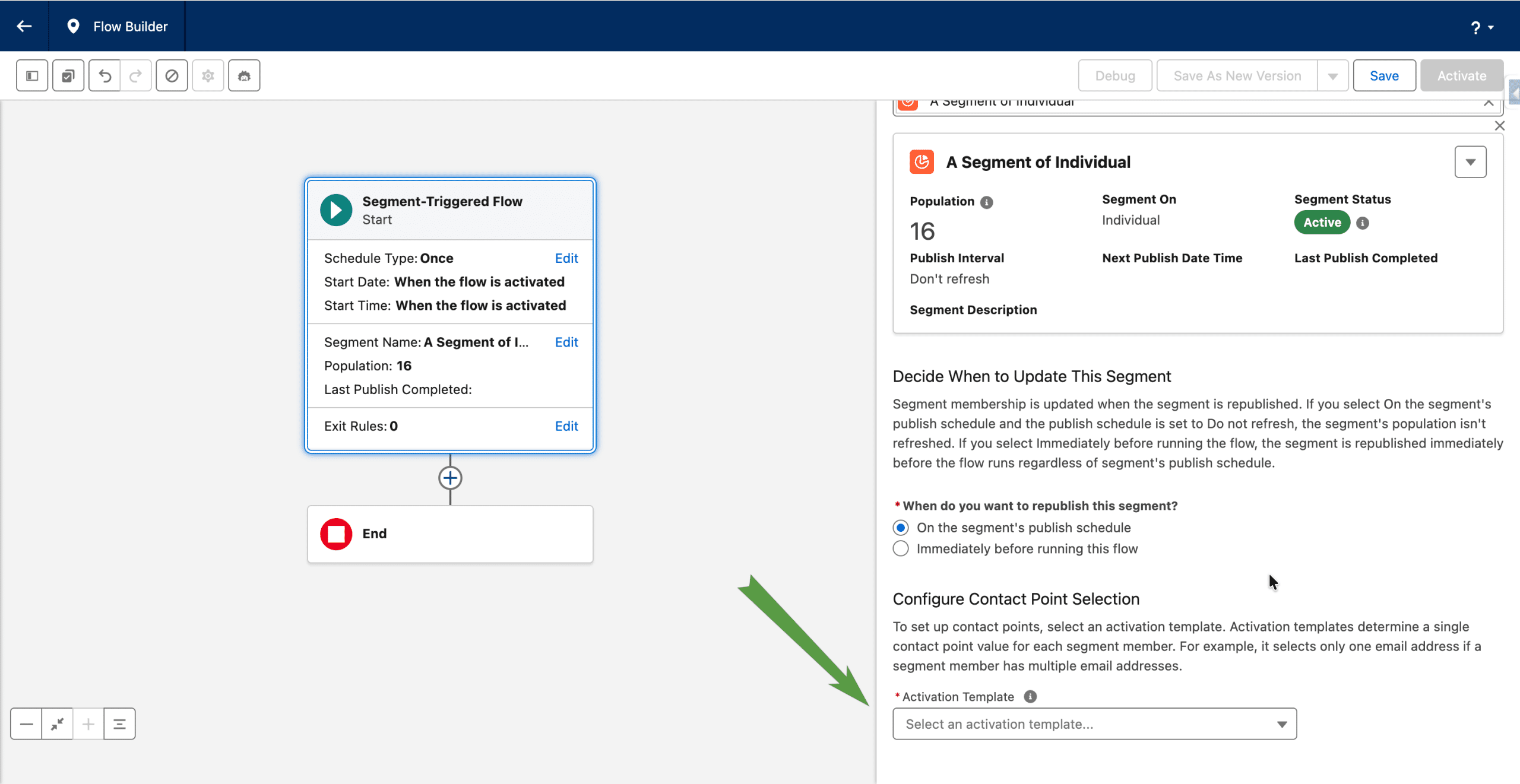The width and height of the screenshot is (1520, 784).
Task: Click the back arrow in header
Action: tap(24, 26)
